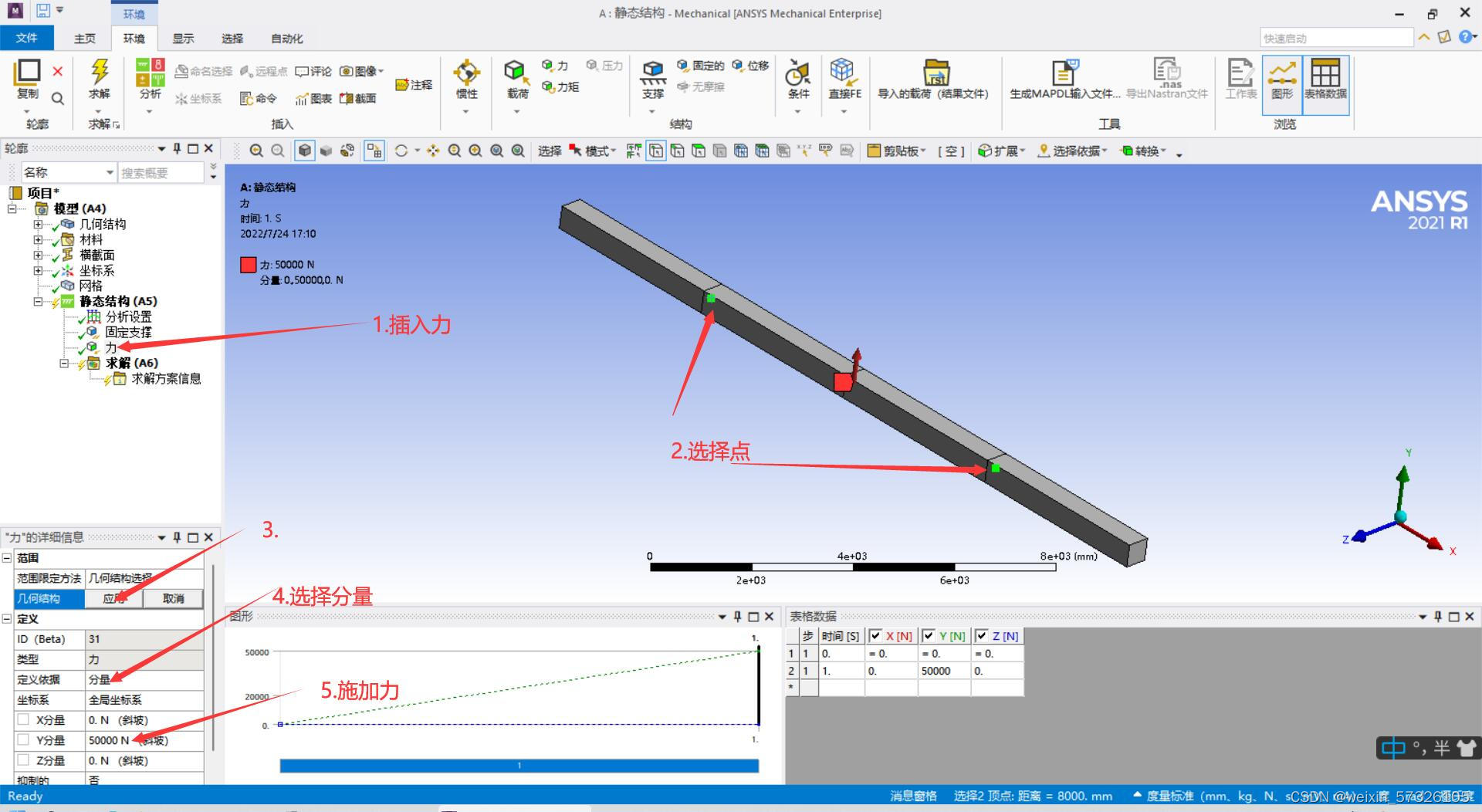This screenshot has width=1482, height=812.
Task: Click the Apply button for geometry
Action: [113, 598]
